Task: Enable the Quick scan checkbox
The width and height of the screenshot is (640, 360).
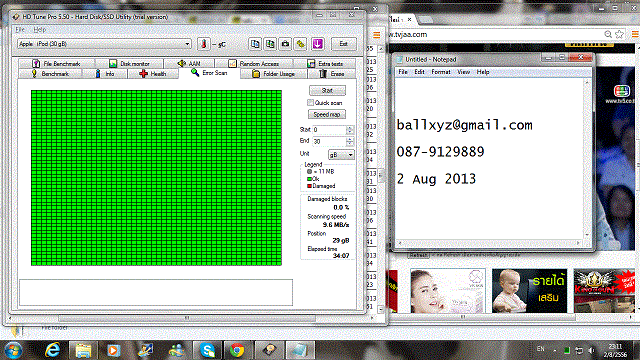Action: [310, 102]
